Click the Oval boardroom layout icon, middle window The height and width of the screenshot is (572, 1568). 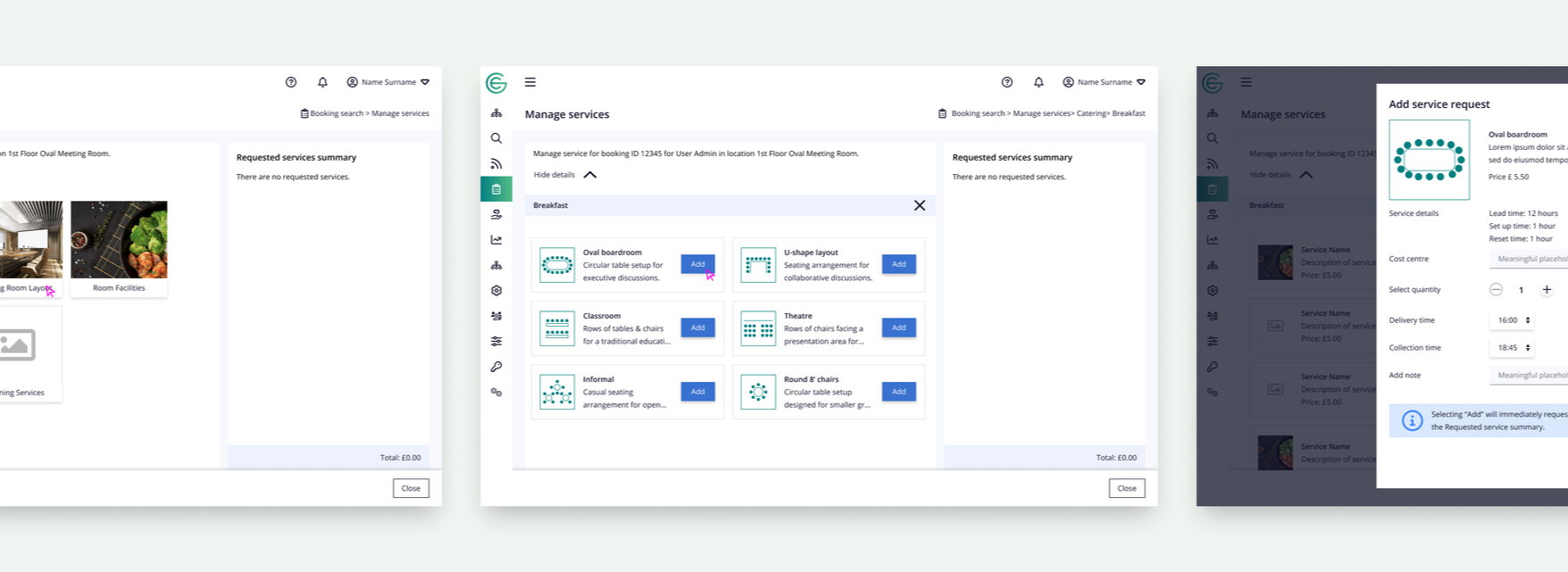pyautogui.click(x=557, y=265)
